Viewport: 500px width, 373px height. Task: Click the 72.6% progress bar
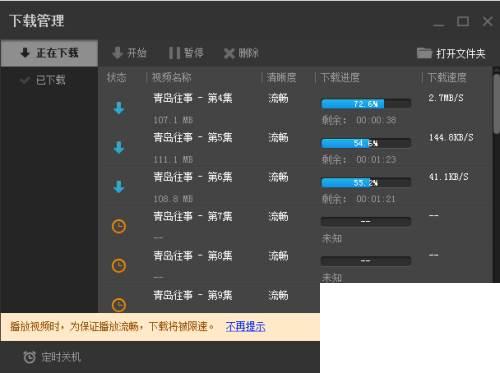click(x=366, y=104)
